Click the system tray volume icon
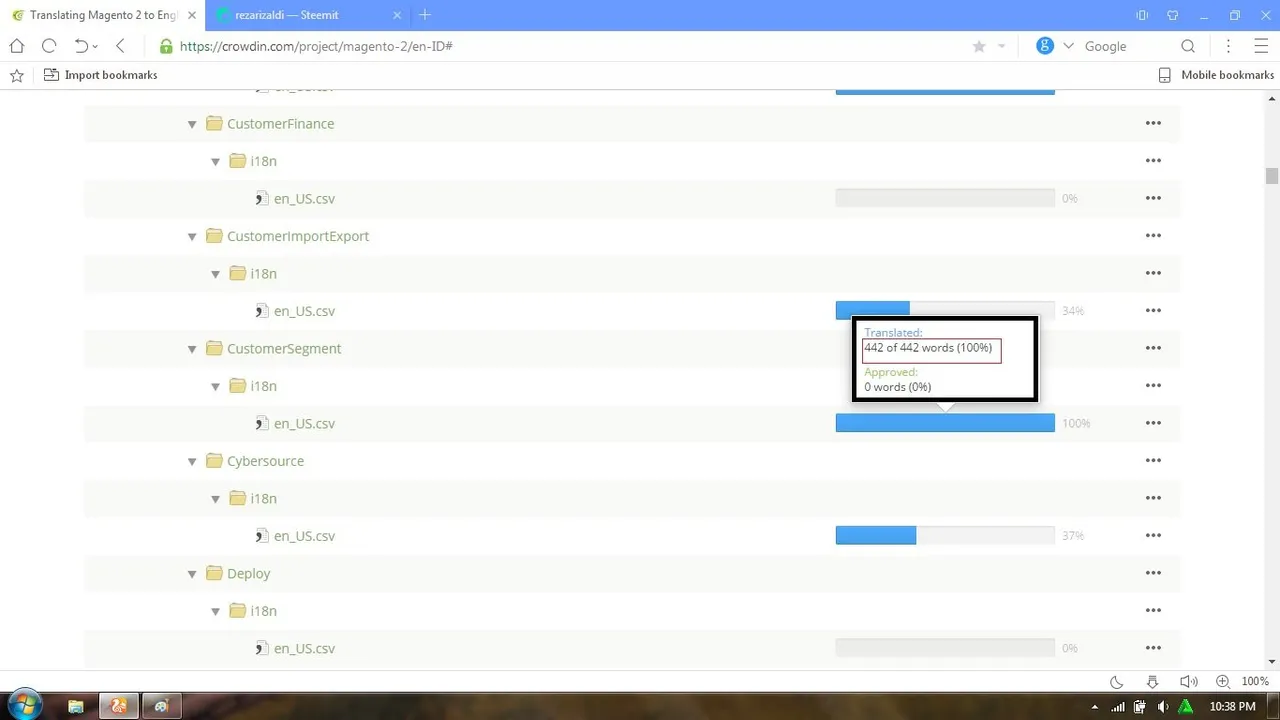The image size is (1280, 720). [1163, 707]
